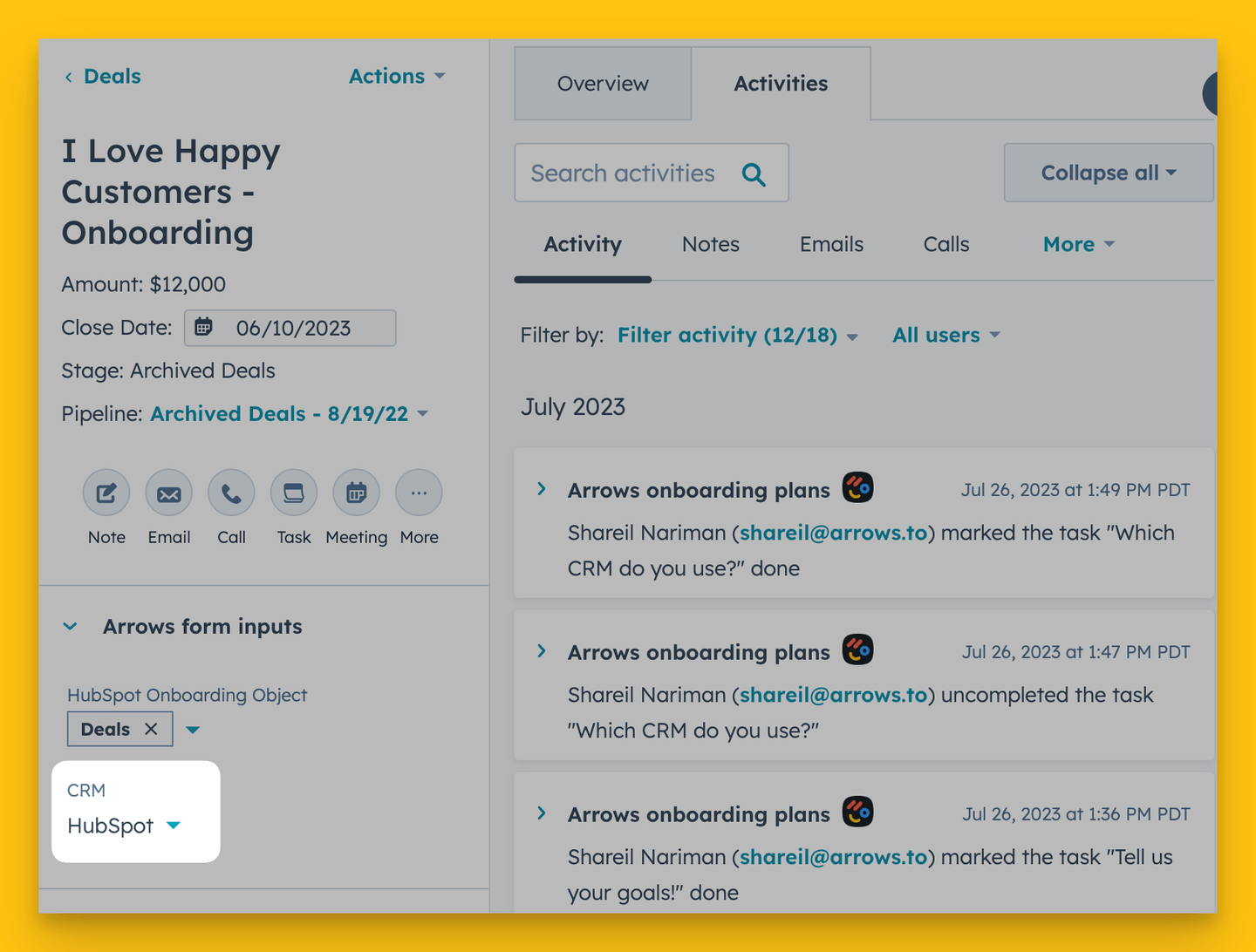Go back to Deals list
Image resolution: width=1256 pixels, height=952 pixels.
[x=102, y=77]
